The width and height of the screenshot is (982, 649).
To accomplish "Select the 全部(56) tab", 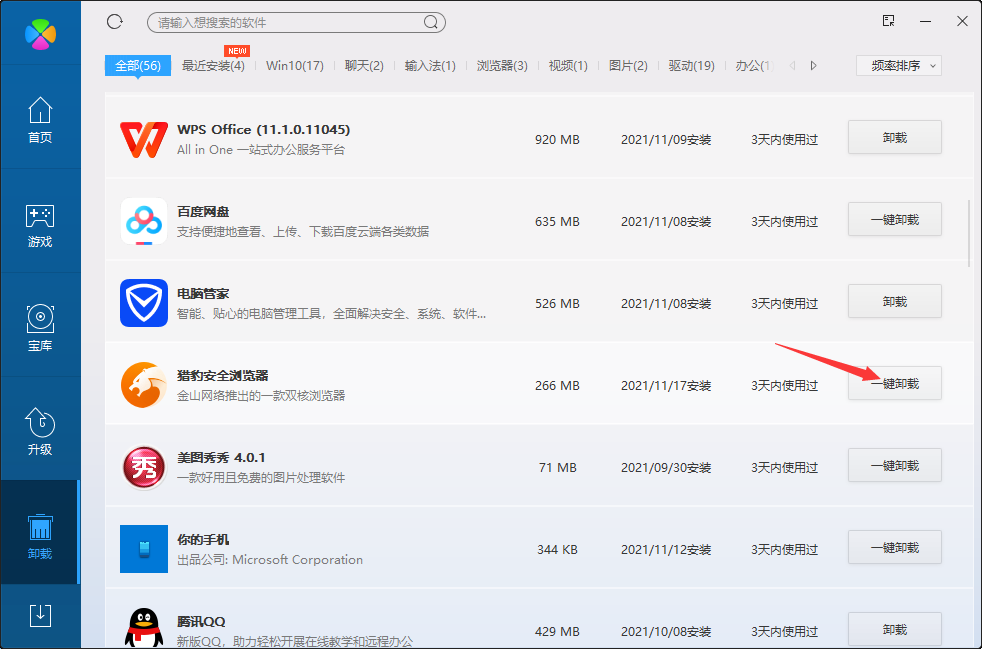I will coord(138,65).
